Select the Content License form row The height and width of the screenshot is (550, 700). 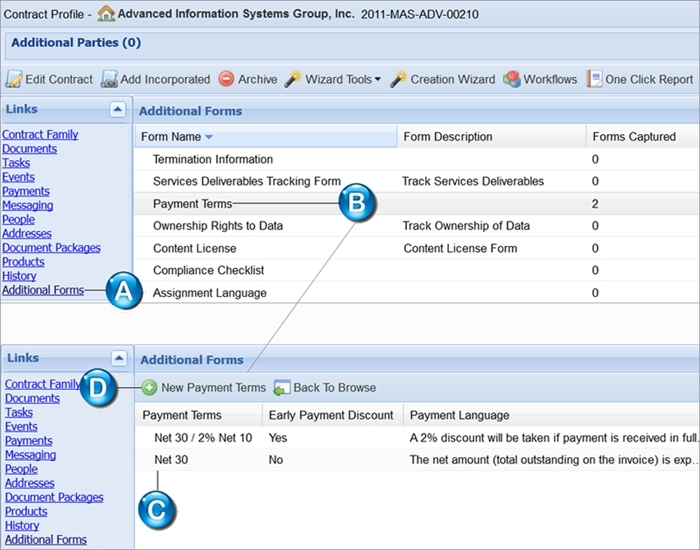(x=417, y=248)
